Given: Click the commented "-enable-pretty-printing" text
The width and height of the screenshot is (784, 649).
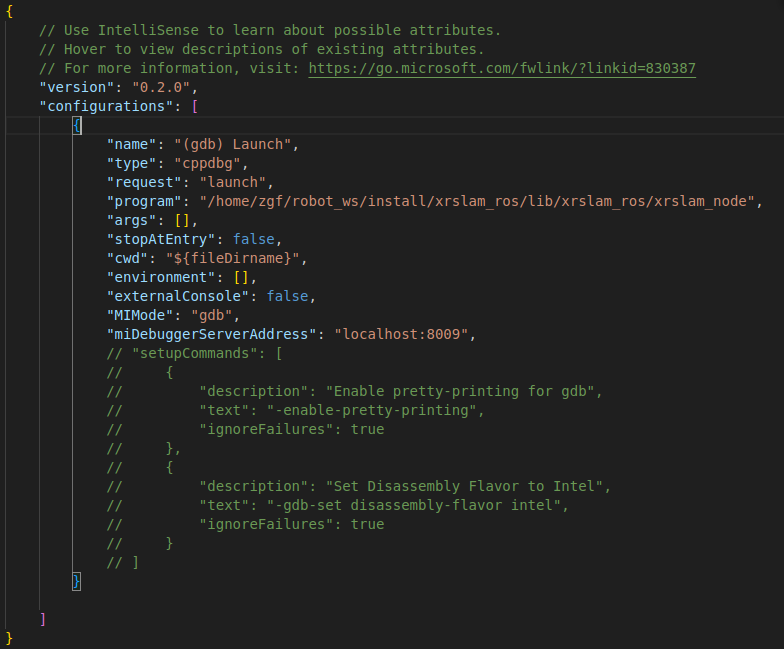Looking at the screenshot, I should 372,410.
